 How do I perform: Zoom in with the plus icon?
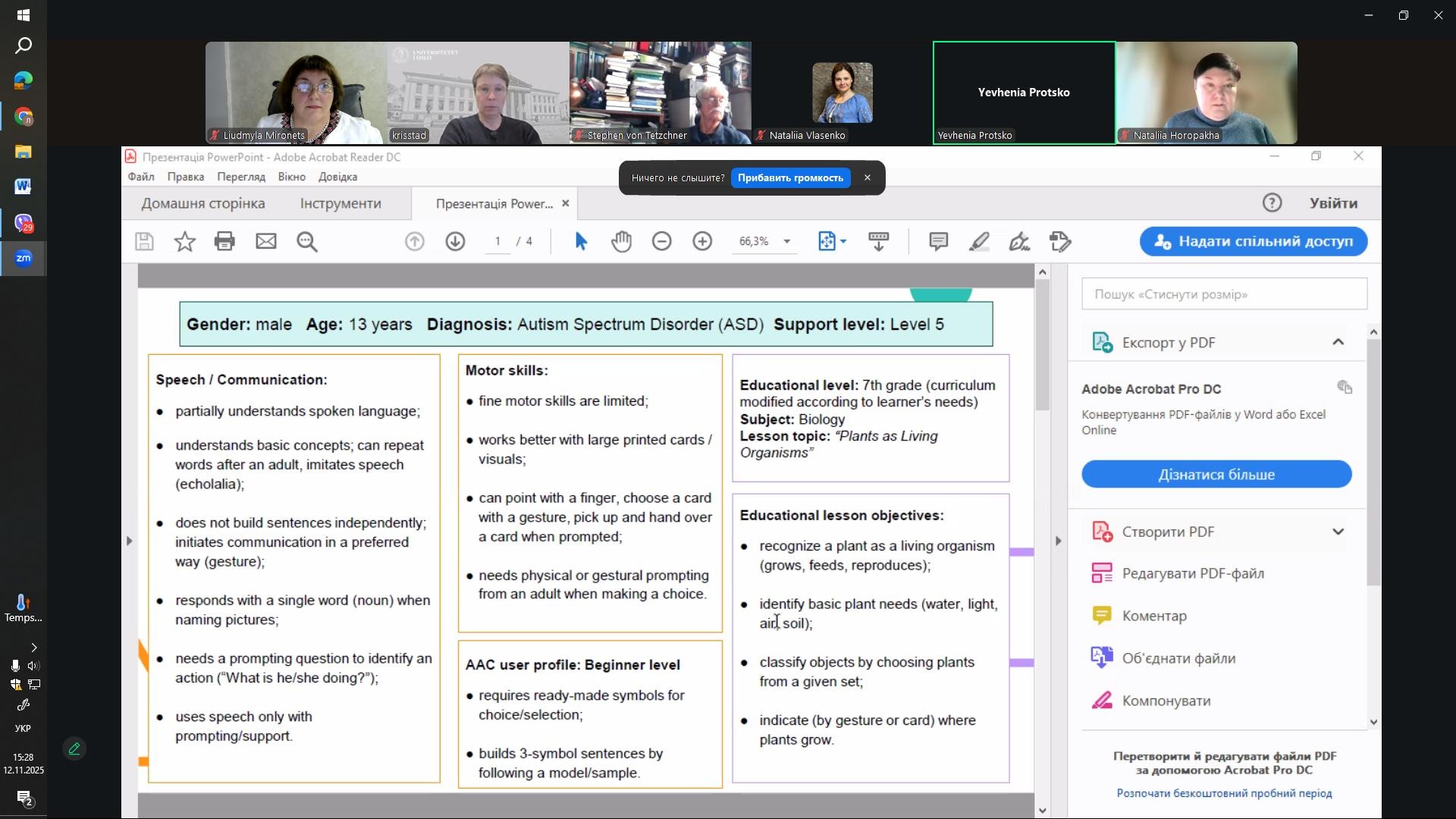click(x=702, y=242)
